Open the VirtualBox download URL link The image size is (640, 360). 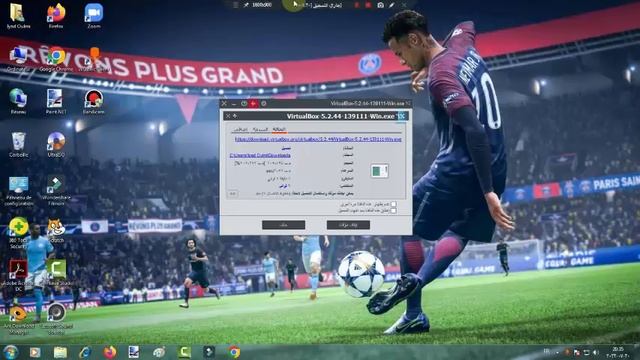[x=318, y=139]
